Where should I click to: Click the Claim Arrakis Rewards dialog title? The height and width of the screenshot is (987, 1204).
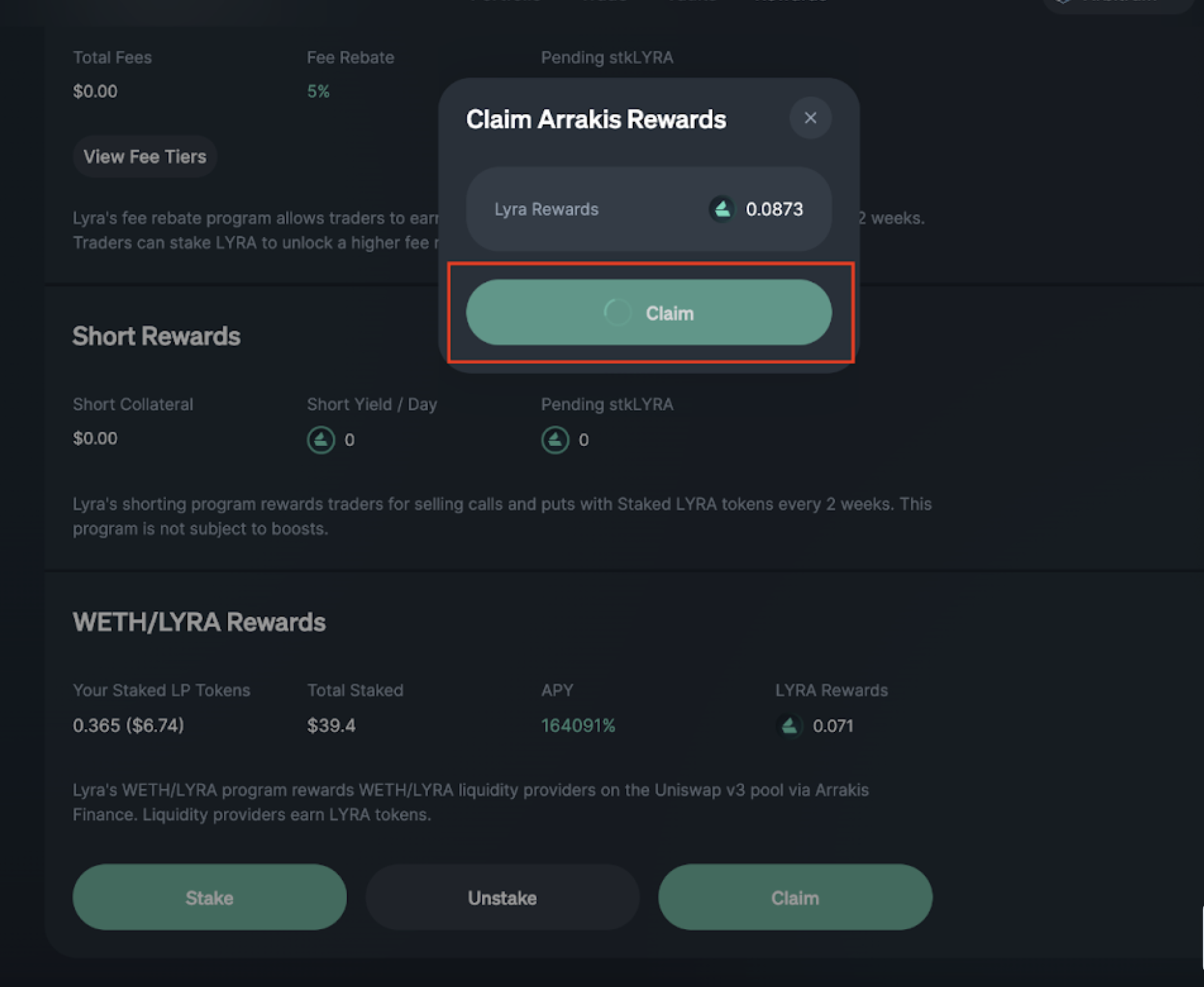coord(596,120)
